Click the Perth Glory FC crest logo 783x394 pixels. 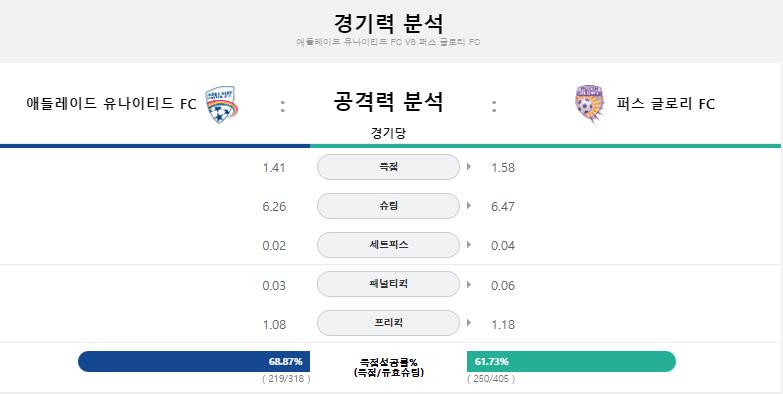tap(590, 104)
